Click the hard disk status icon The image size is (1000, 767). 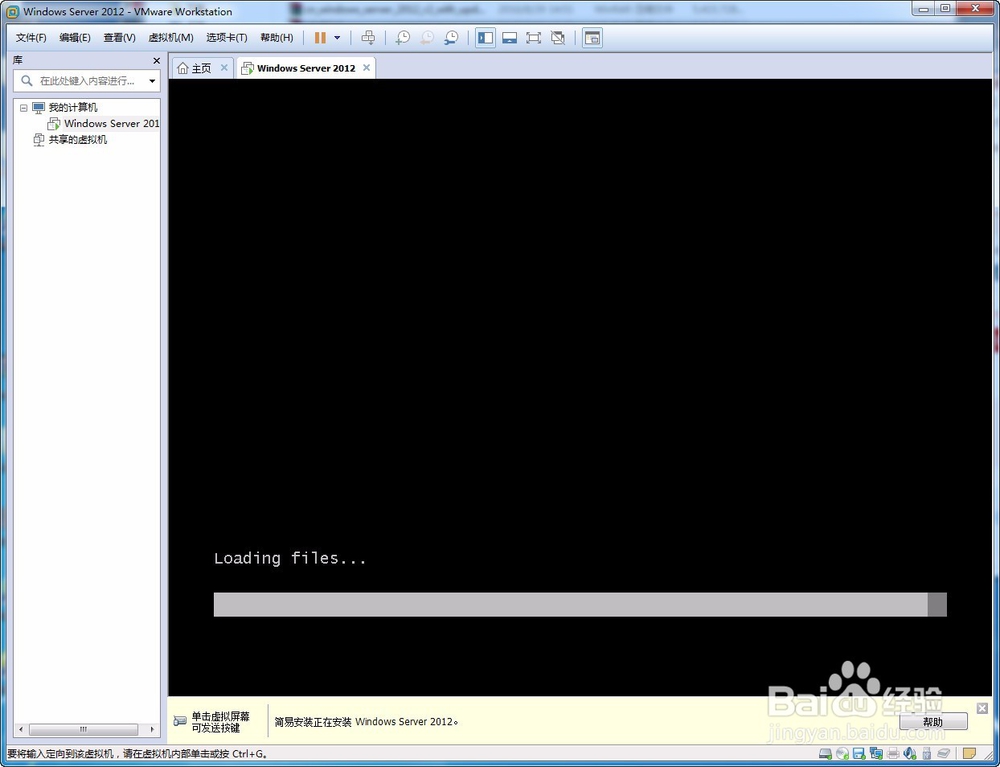pos(825,754)
